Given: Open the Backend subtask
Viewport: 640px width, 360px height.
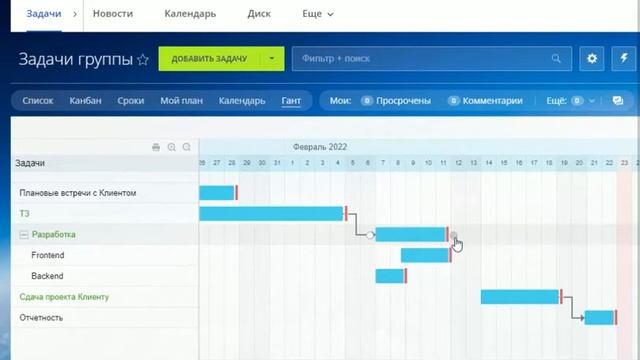Looking at the screenshot, I should [x=47, y=276].
